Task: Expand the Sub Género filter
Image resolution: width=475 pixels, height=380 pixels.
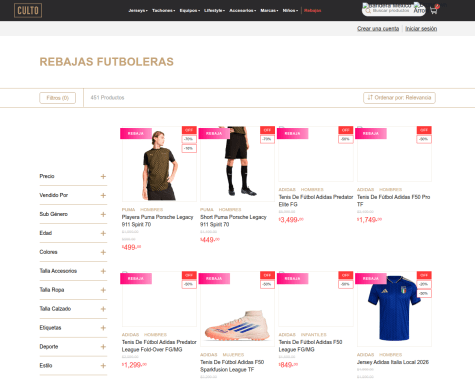Action: tap(73, 214)
